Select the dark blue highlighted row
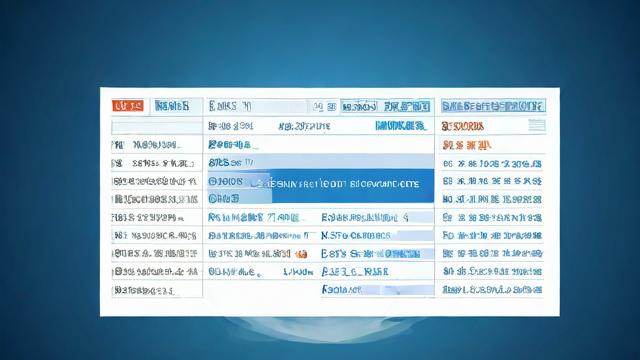This screenshot has width=640, height=360. 321,186
